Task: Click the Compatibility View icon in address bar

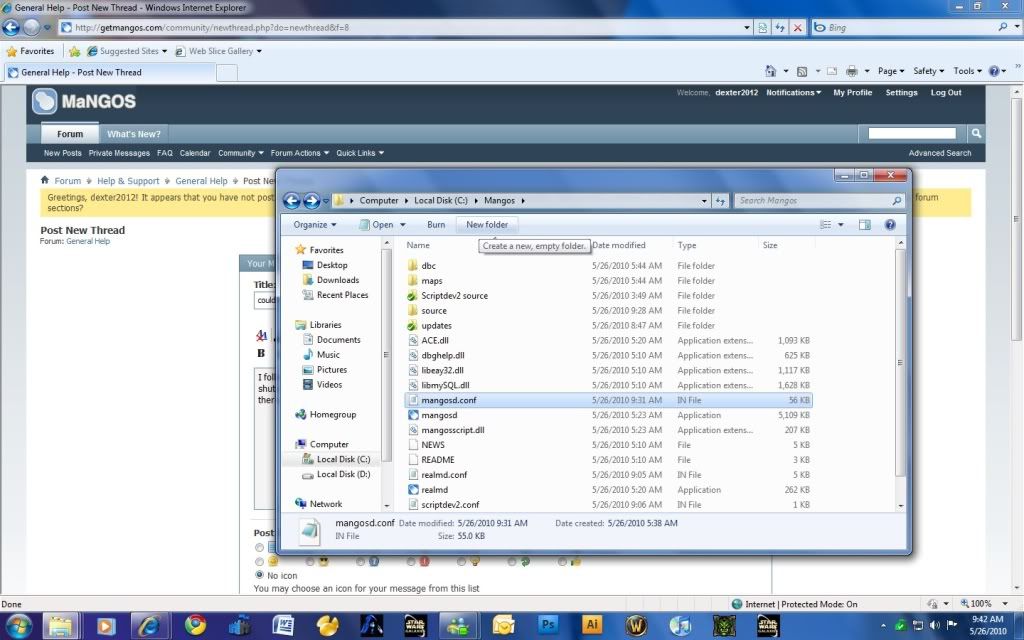Action: click(762, 27)
